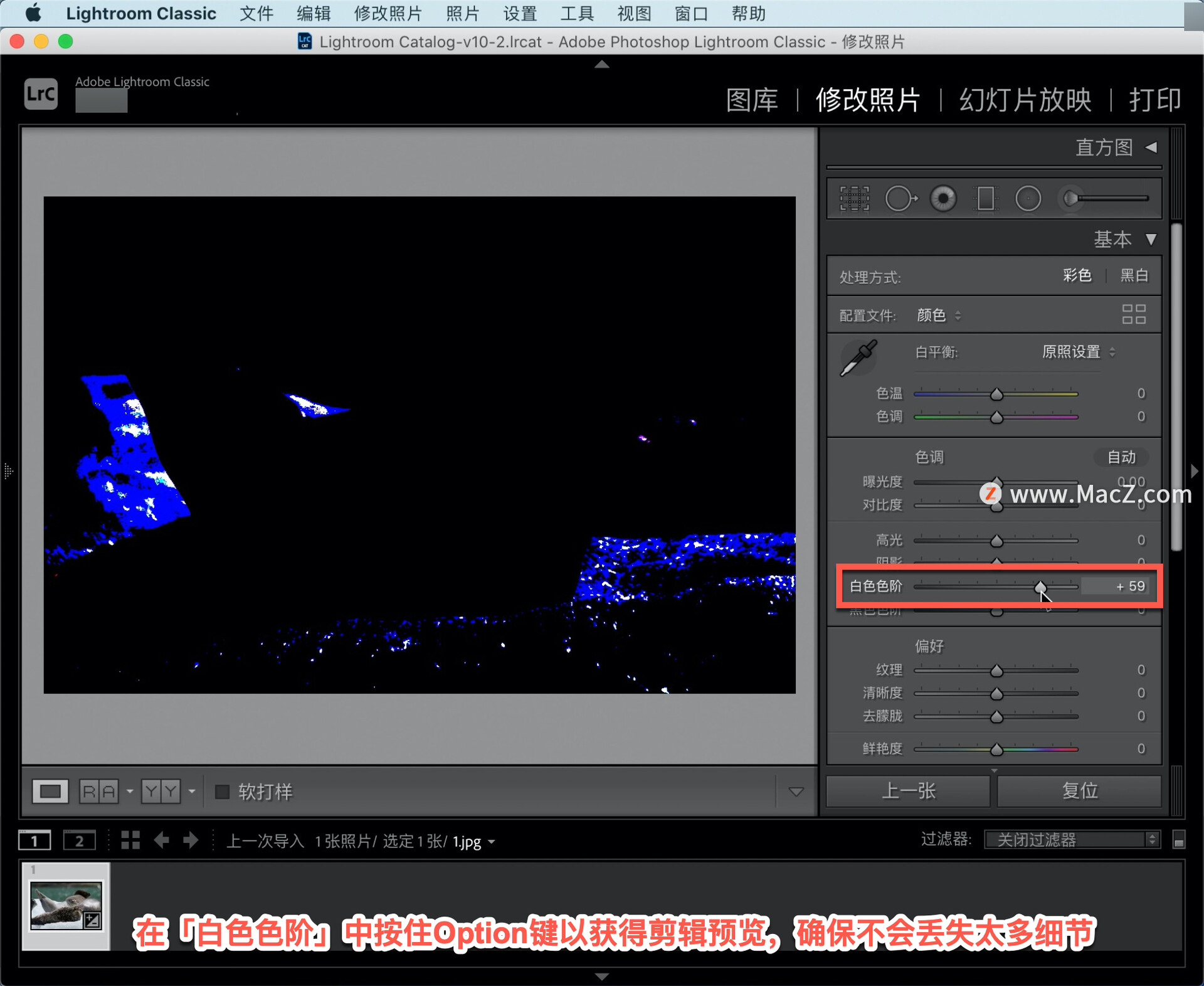Switch to Before/After RA view
The width and height of the screenshot is (1204, 986).
[99, 792]
